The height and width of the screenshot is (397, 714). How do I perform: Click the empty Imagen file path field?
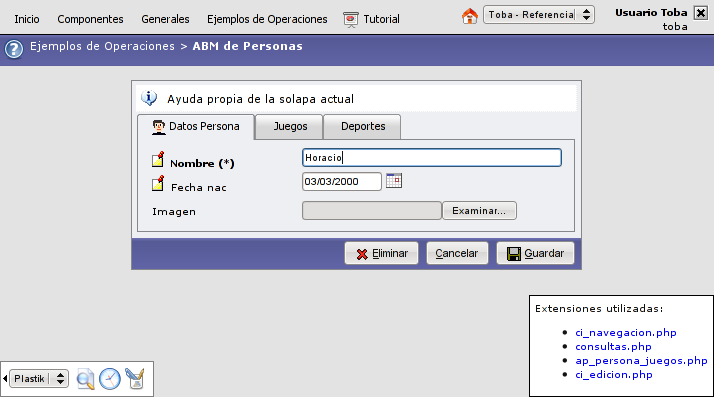(x=372, y=211)
